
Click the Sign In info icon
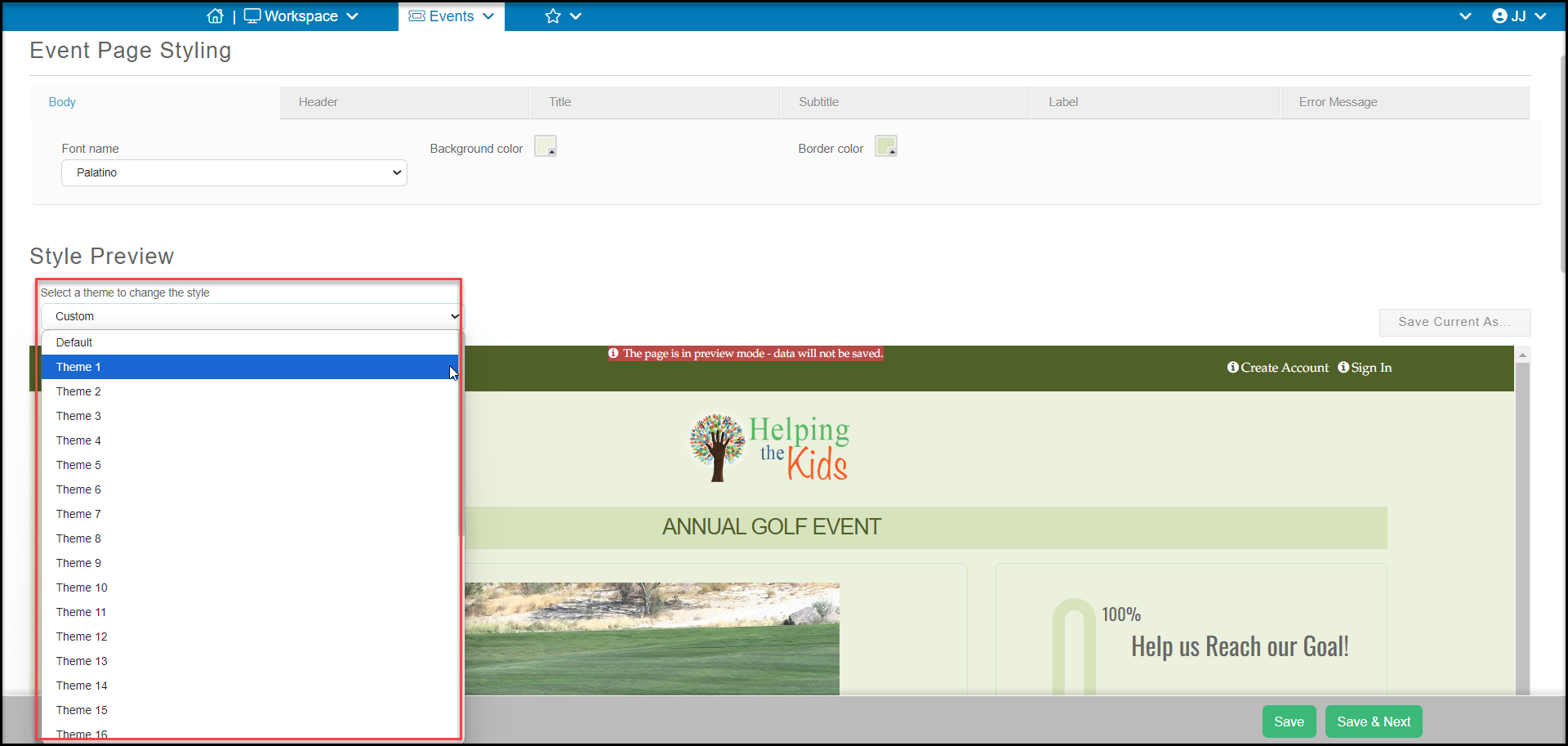tap(1343, 368)
